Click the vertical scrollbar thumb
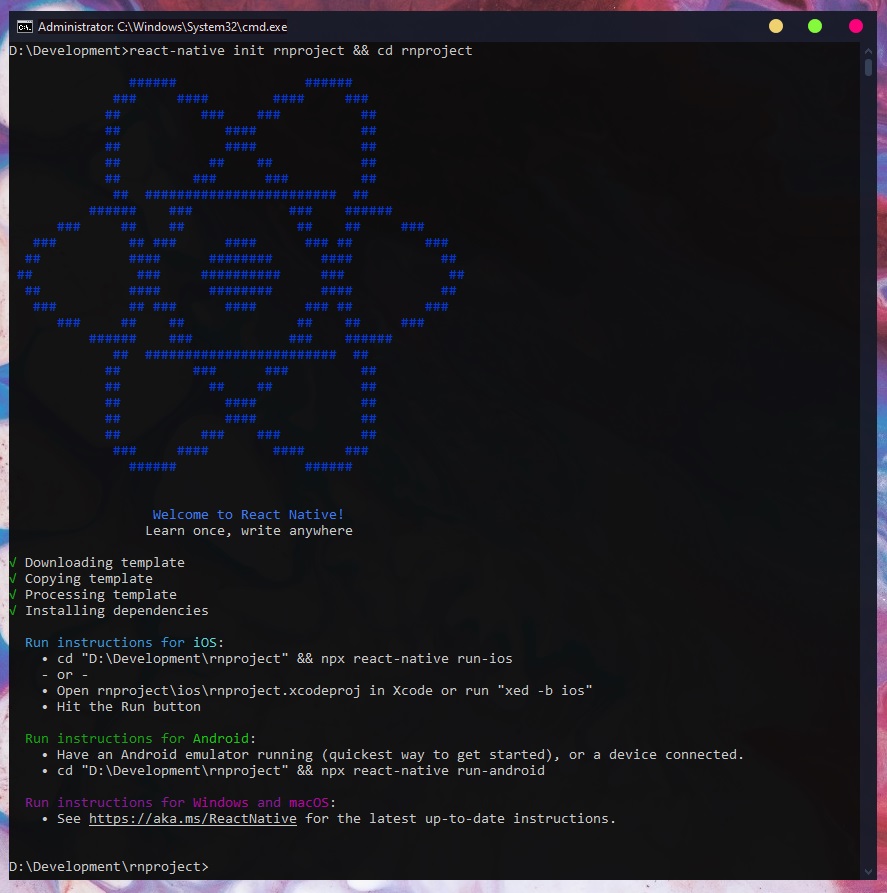This screenshot has width=887, height=893. point(868,68)
